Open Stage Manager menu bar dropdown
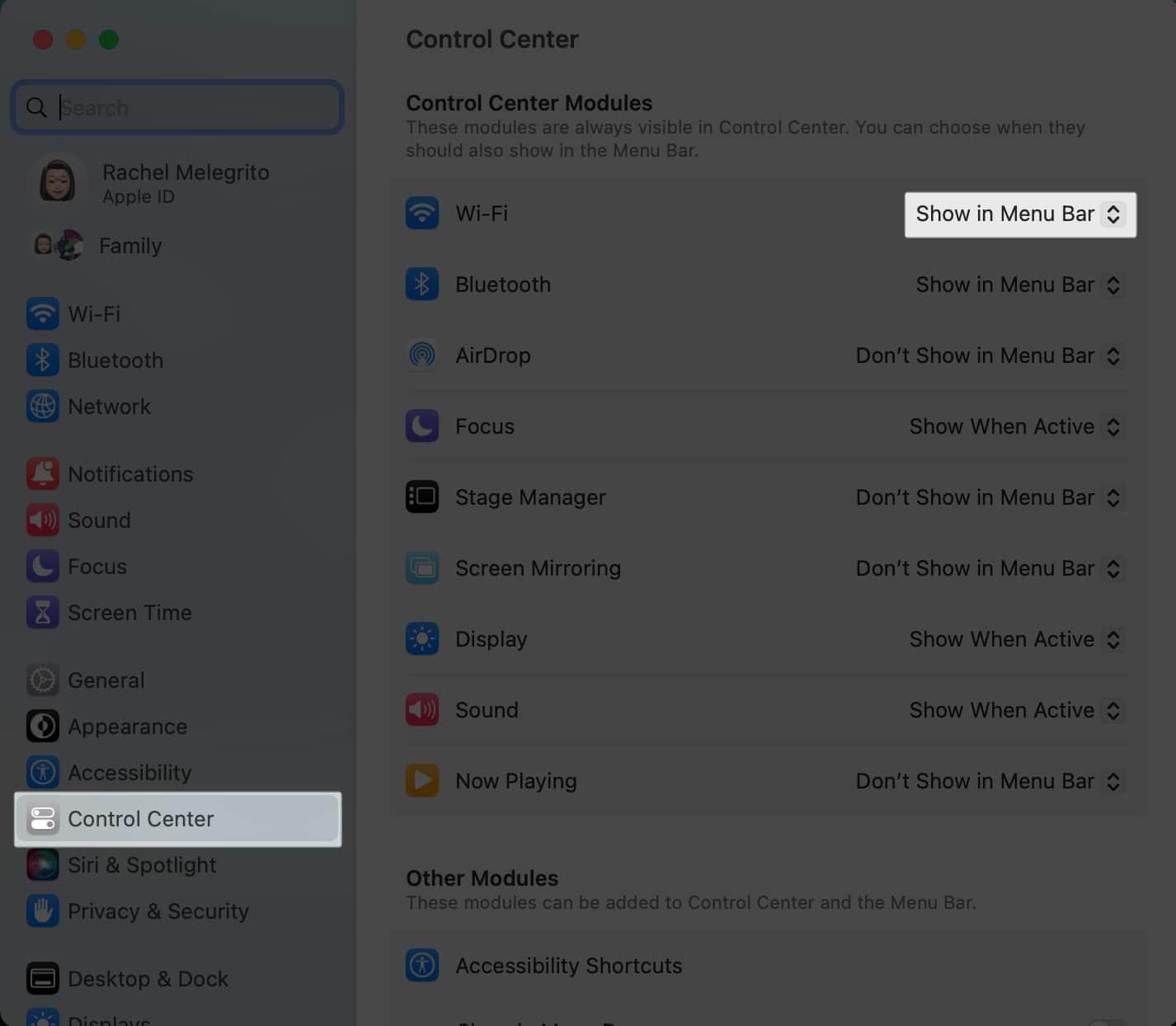This screenshot has height=1026, width=1176. tap(990, 497)
